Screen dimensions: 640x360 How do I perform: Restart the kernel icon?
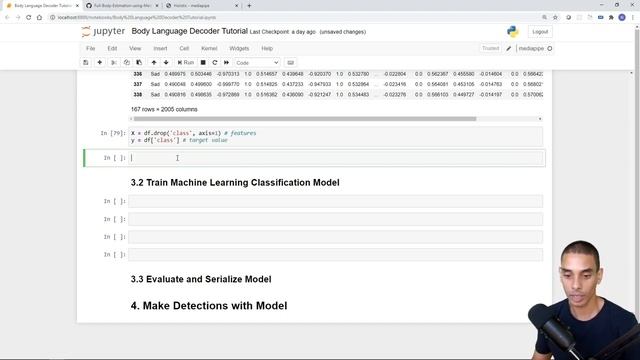click(215, 62)
